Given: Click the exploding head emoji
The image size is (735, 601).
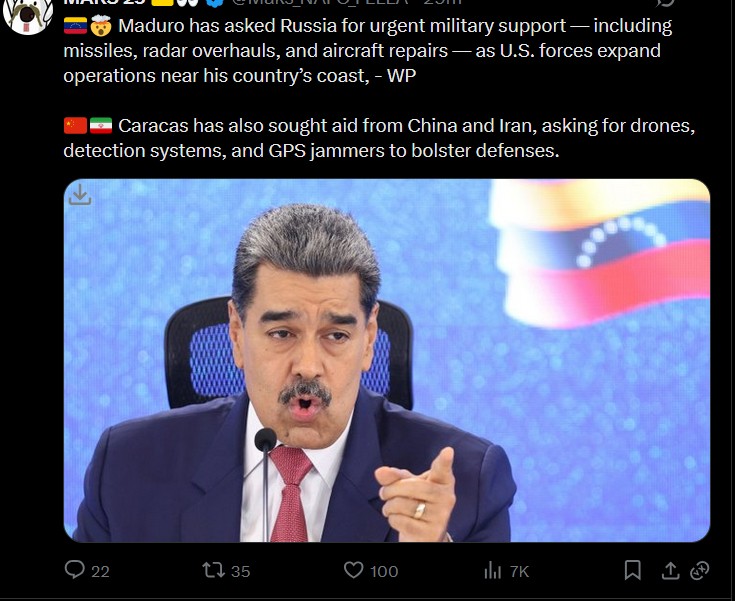Looking at the screenshot, I should (101, 26).
